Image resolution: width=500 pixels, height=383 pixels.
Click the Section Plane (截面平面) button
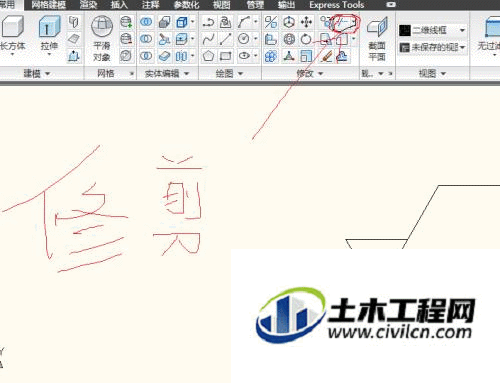pos(377,38)
